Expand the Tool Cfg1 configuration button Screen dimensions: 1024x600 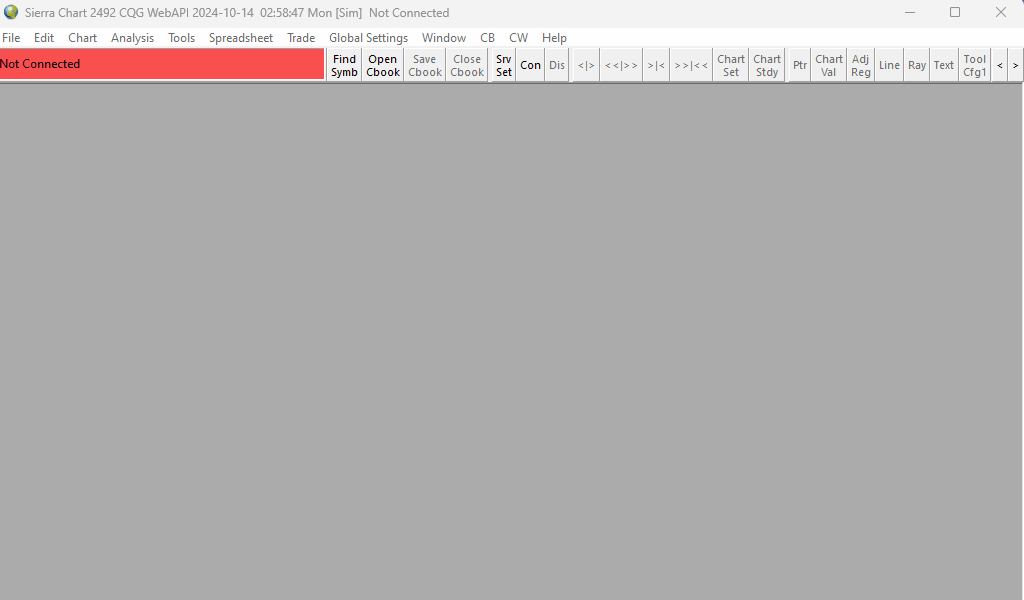click(975, 65)
